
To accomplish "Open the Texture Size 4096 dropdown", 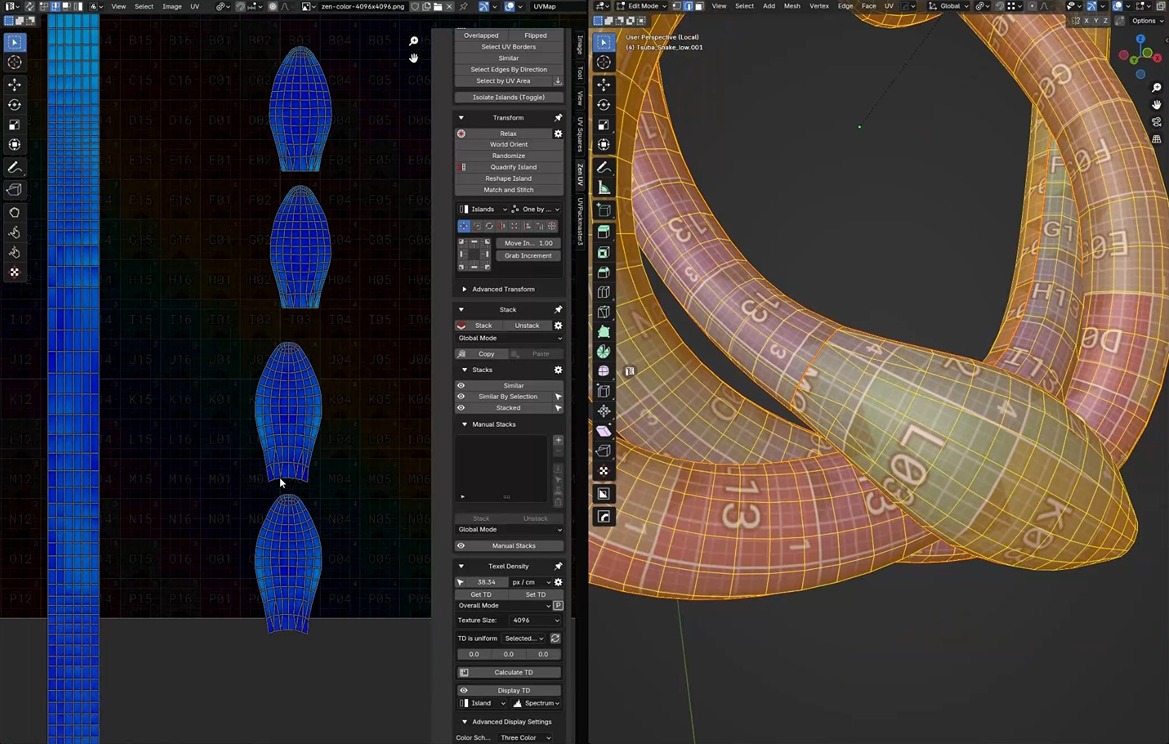I will point(535,620).
